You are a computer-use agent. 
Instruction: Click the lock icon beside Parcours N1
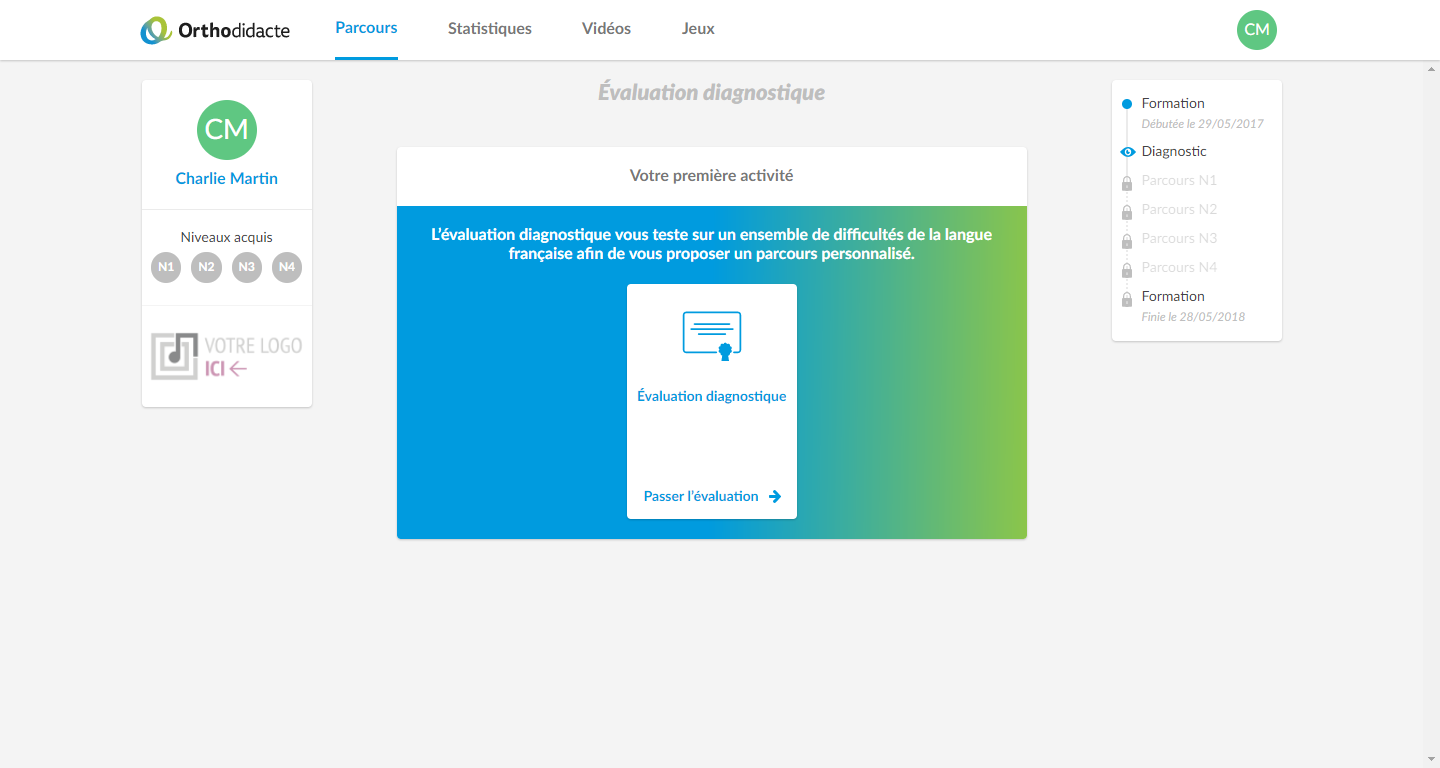tap(1127, 182)
